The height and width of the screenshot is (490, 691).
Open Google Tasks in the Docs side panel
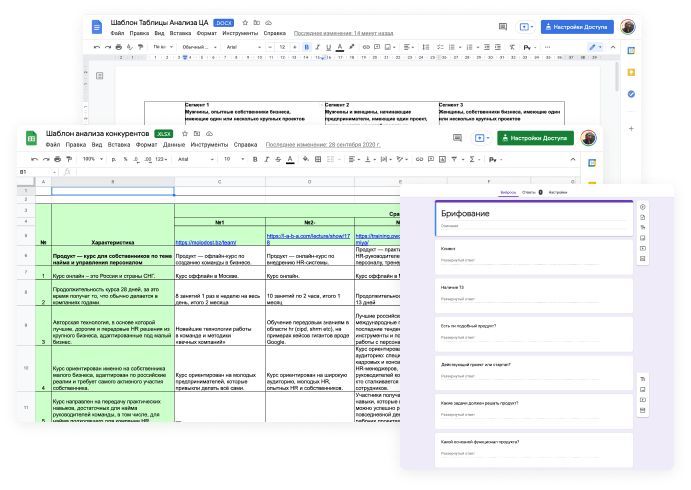tap(631, 94)
